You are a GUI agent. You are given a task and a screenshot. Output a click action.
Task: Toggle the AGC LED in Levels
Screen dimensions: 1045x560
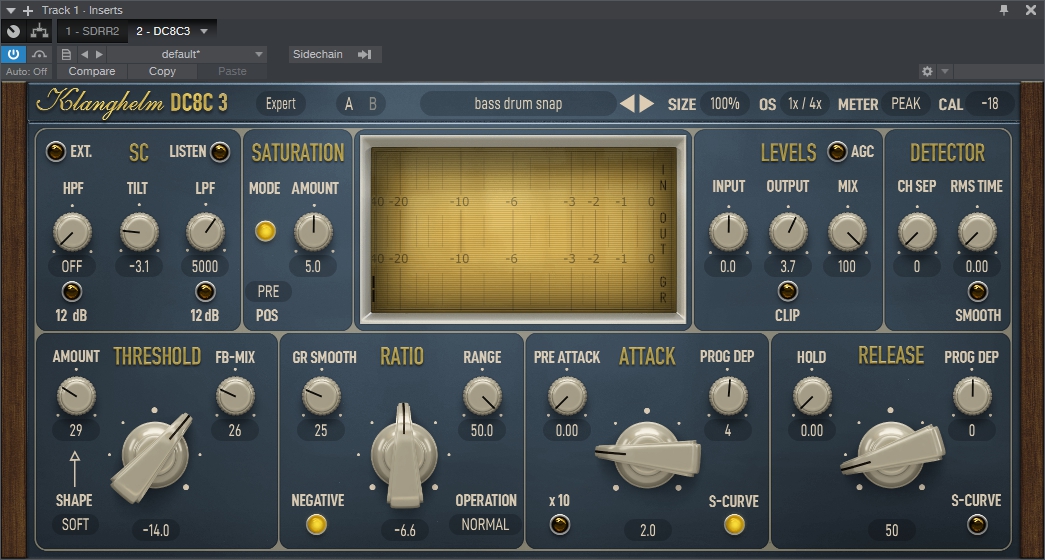pos(837,151)
